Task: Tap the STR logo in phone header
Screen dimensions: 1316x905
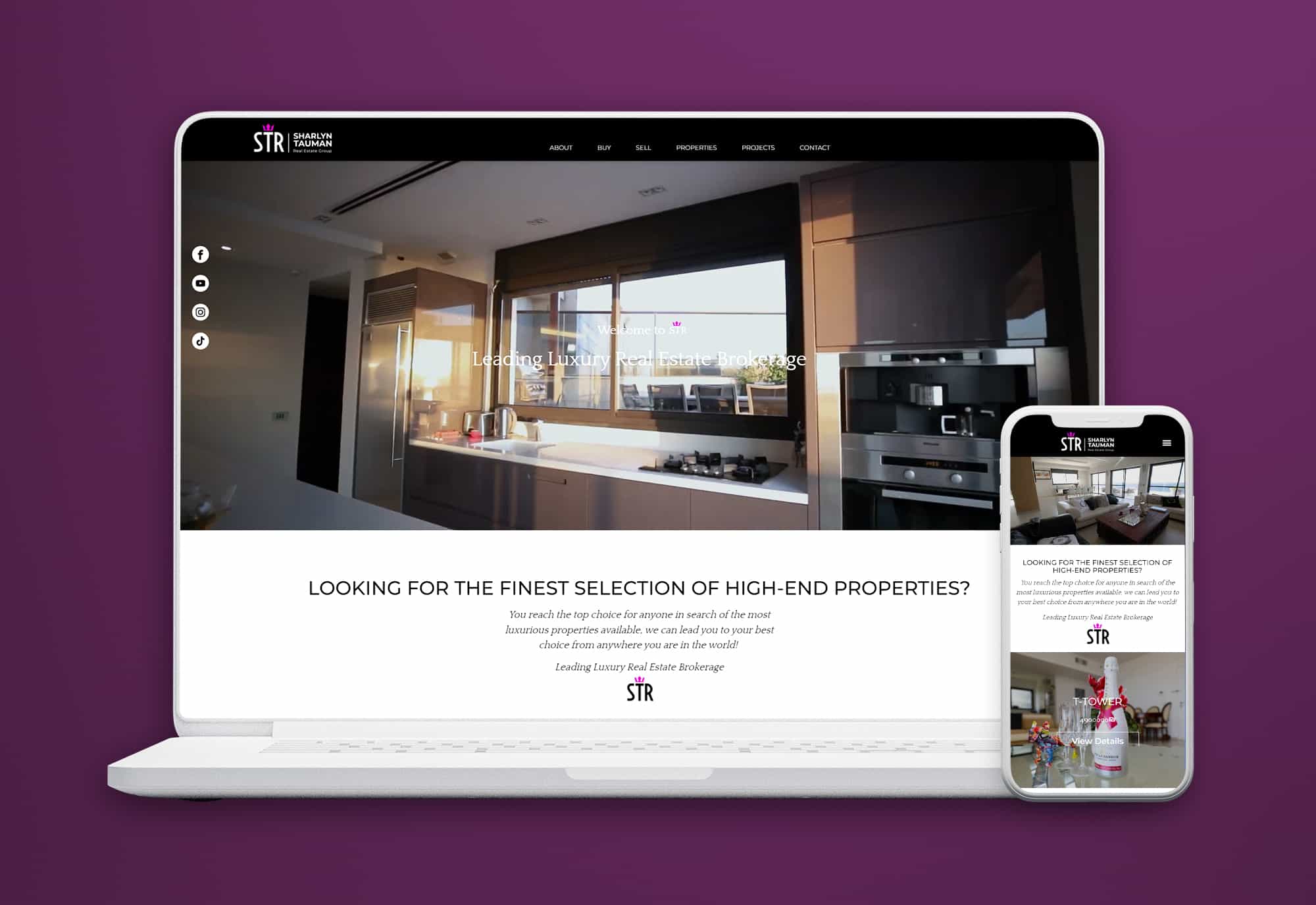Action: [1087, 444]
